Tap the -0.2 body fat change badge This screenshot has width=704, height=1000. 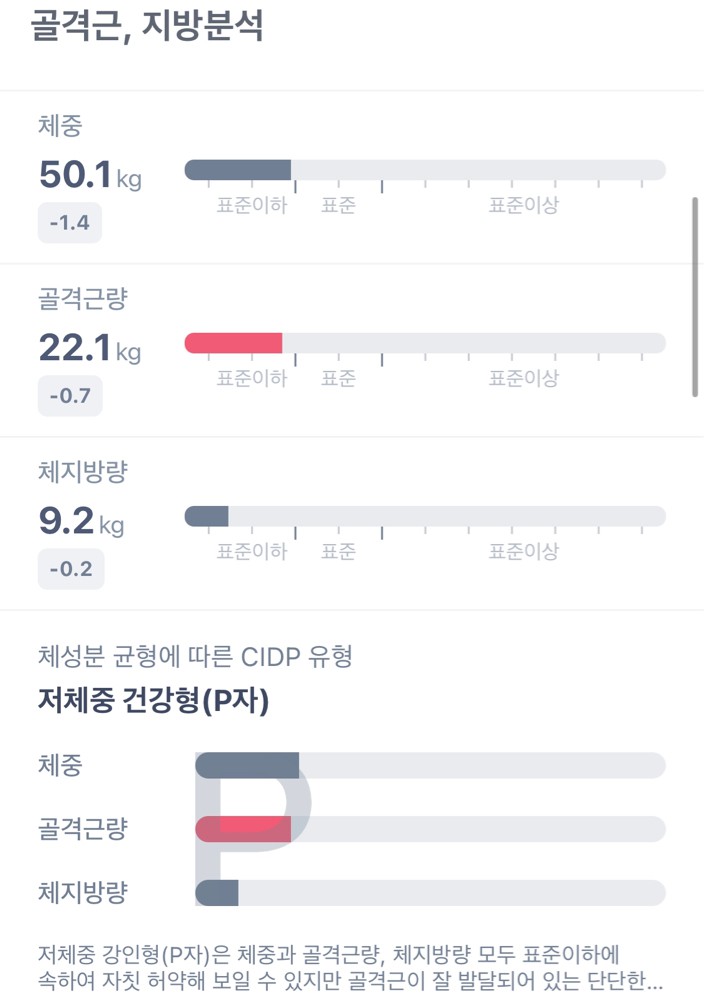pyautogui.click(x=70, y=569)
